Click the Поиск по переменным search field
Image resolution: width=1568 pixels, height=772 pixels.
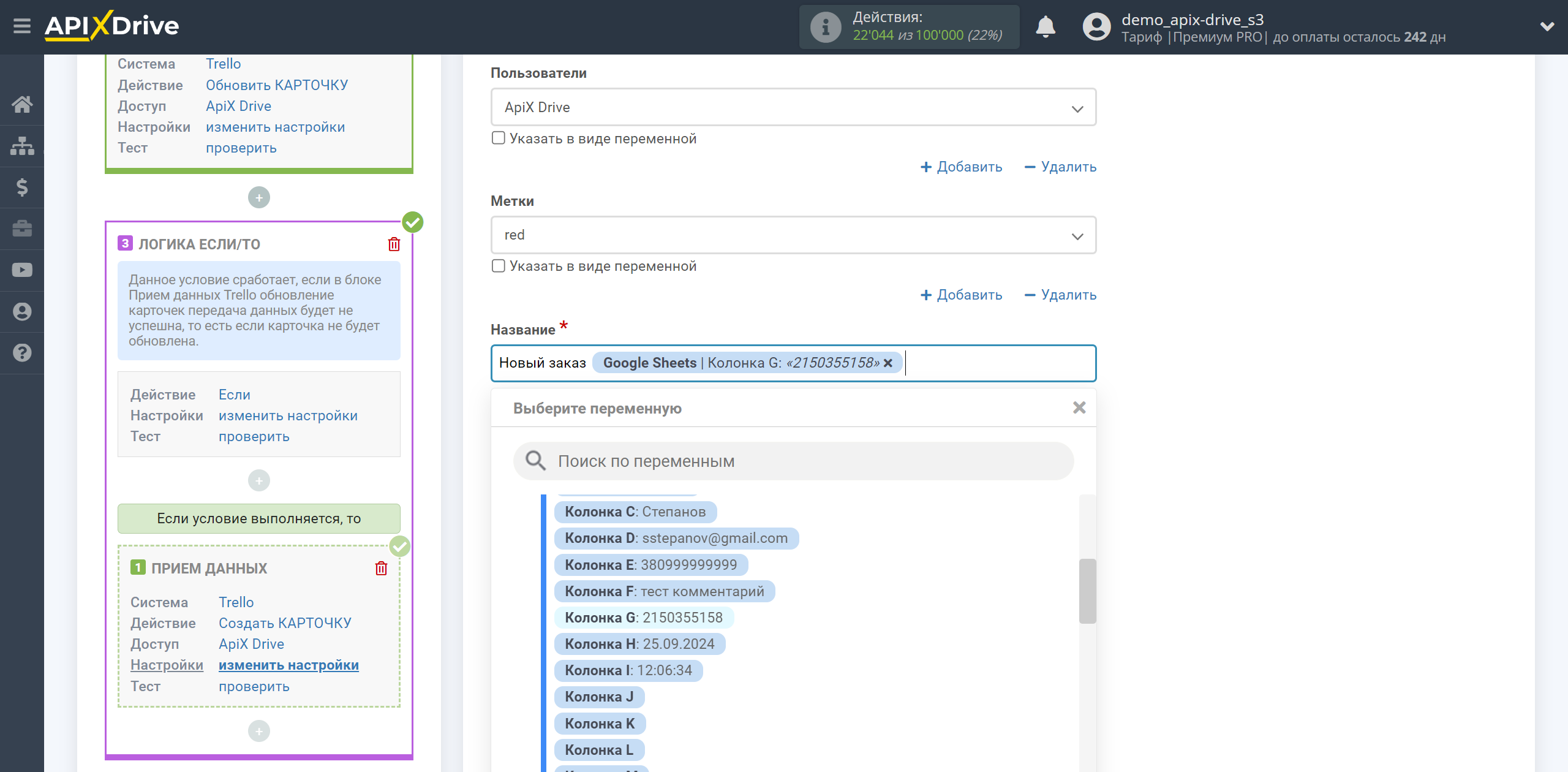click(793, 461)
